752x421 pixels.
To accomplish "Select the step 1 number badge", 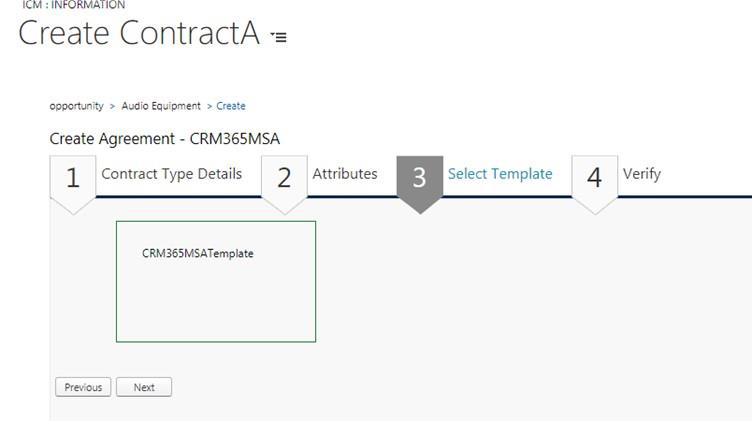I will tap(73, 178).
